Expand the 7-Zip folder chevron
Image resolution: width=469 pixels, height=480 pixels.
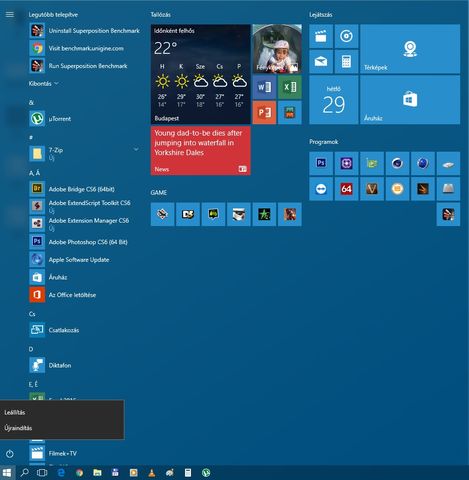click(136, 149)
